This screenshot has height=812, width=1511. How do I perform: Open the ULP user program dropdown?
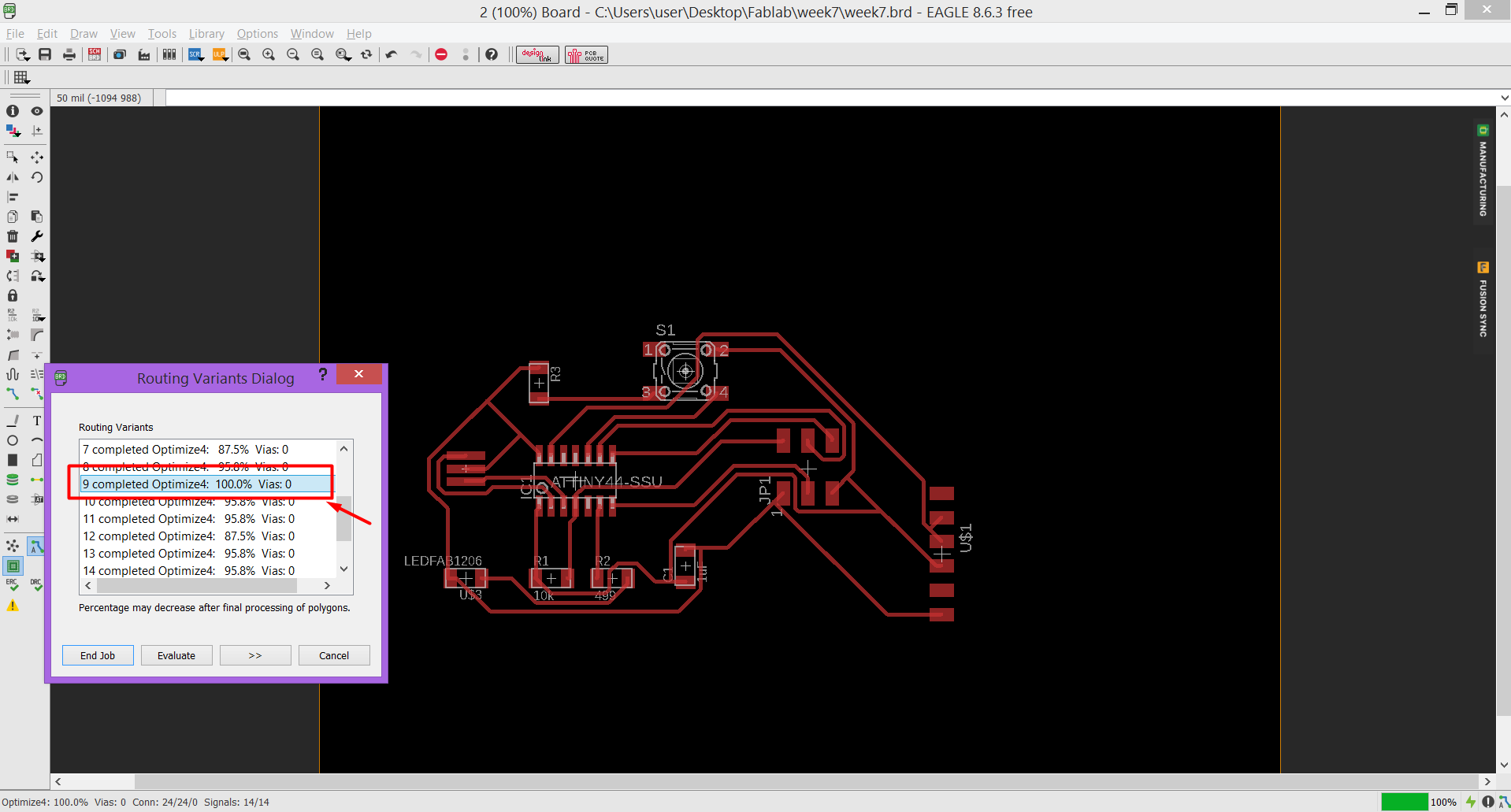coord(220,54)
